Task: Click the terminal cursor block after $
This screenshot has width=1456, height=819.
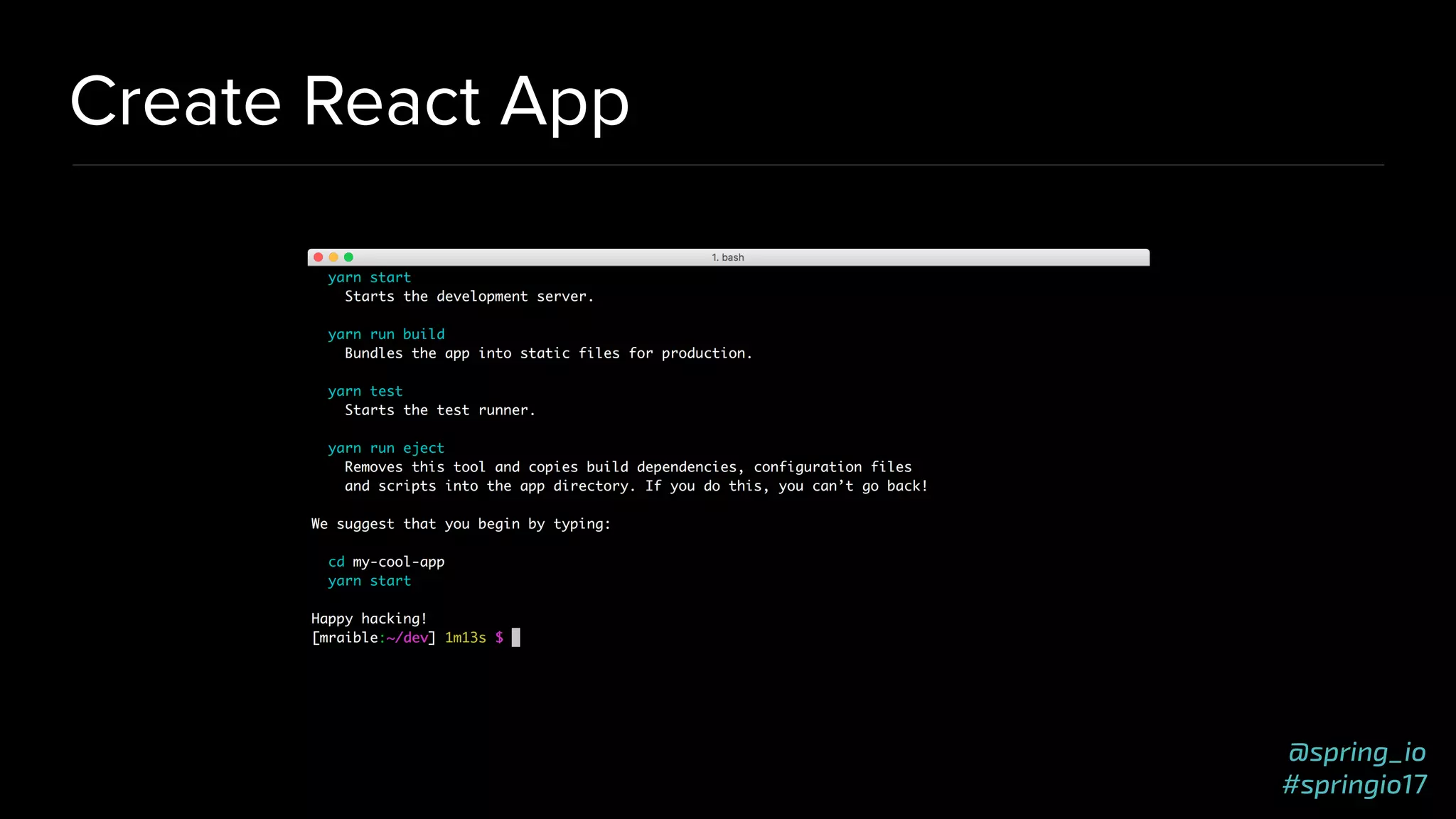Action: (516, 638)
